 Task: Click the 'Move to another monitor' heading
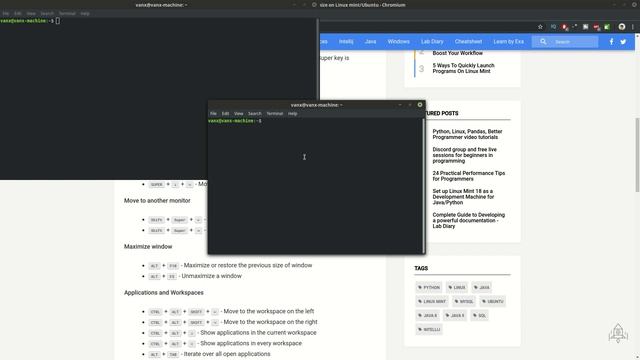coord(157,200)
